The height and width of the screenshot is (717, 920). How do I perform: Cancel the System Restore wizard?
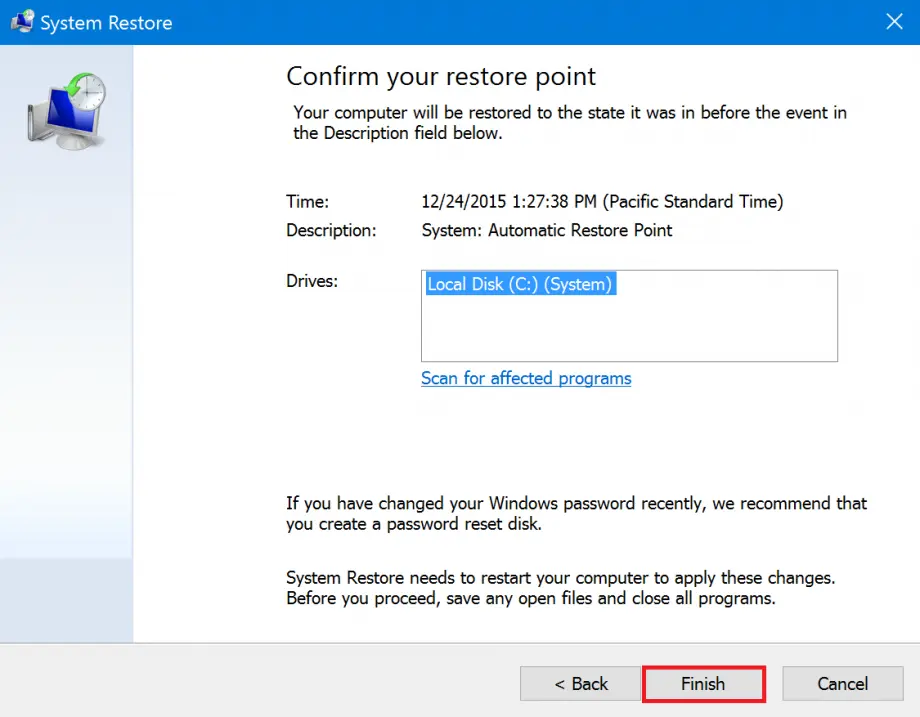click(843, 684)
